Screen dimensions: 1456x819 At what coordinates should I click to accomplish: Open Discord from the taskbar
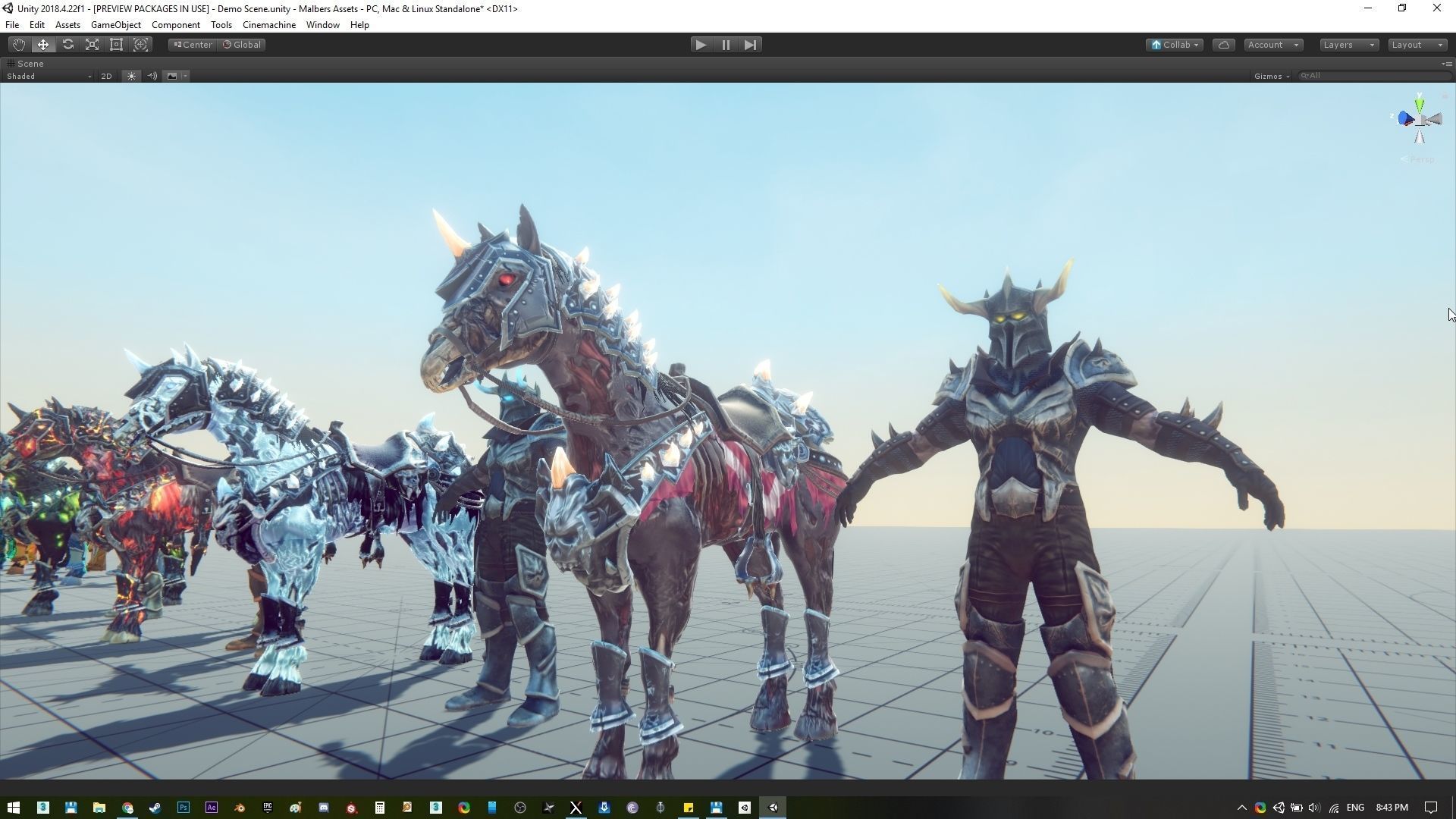pyautogui.click(x=324, y=808)
